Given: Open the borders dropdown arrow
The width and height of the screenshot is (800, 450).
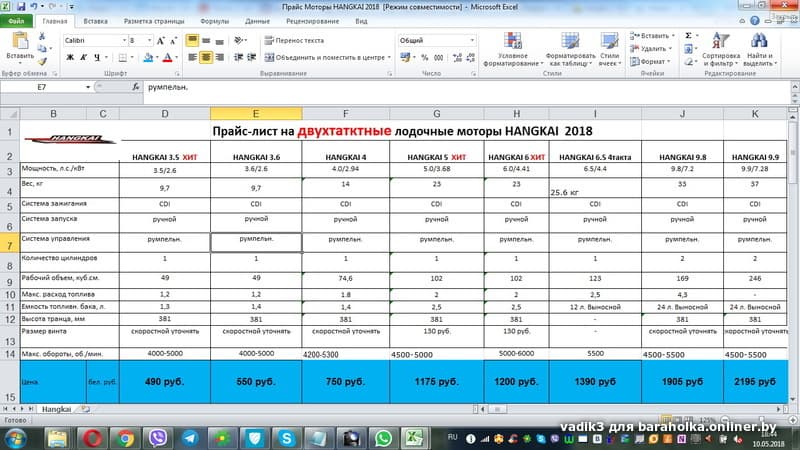Looking at the screenshot, I should [x=132, y=57].
